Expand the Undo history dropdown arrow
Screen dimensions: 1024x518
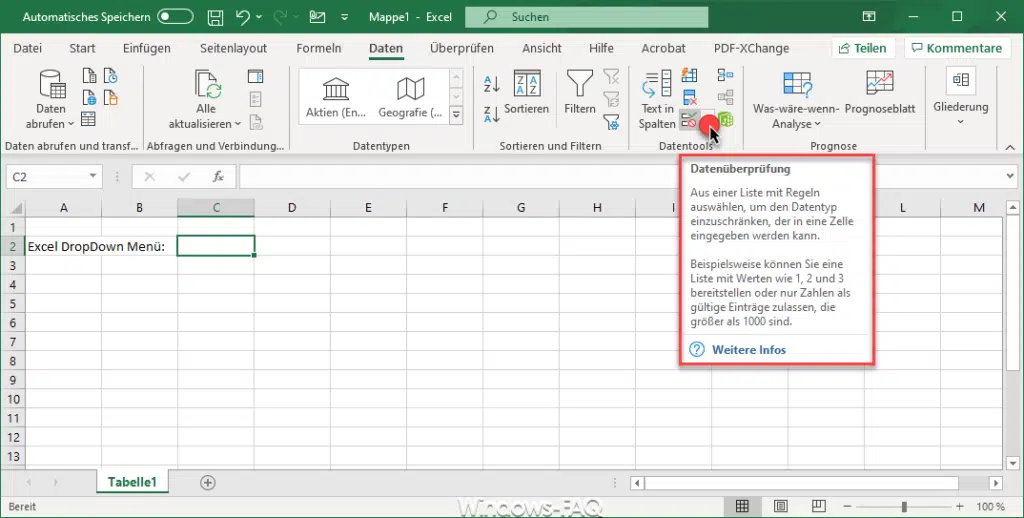click(259, 17)
